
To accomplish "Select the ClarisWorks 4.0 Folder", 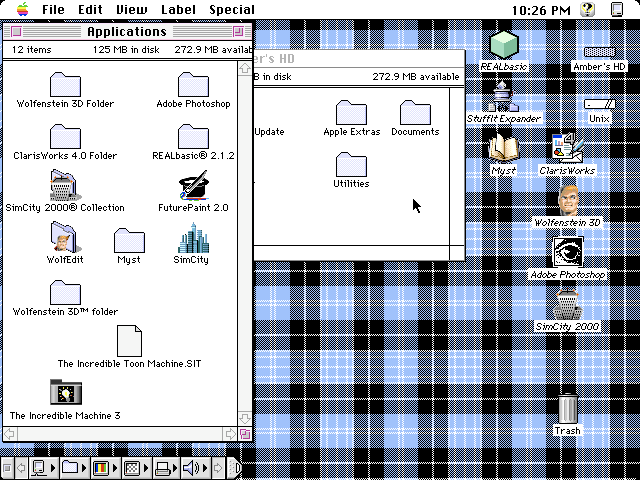I will pos(65,137).
